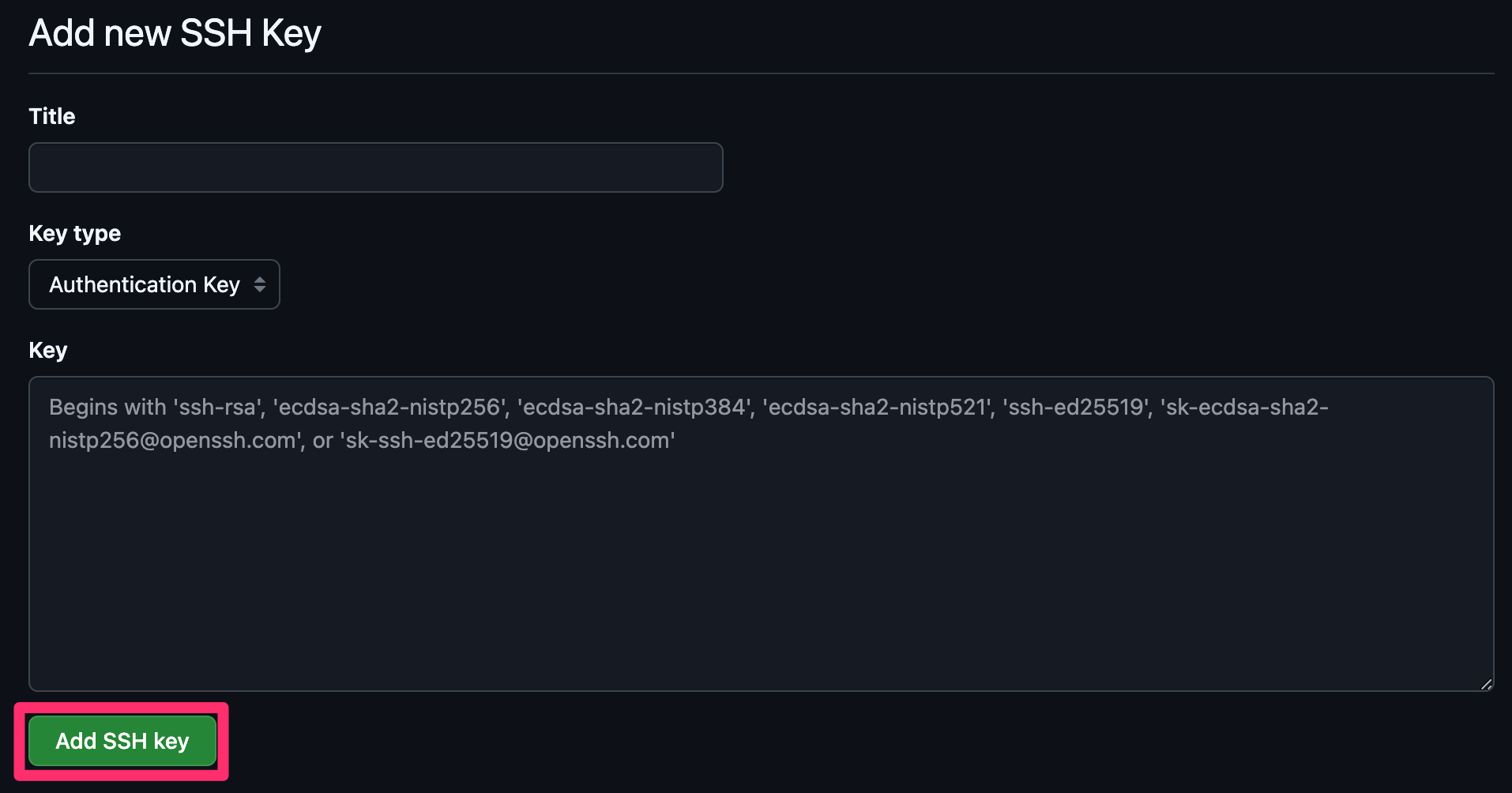Click the textarea resize handle
The image size is (1512, 793).
pyautogui.click(x=1488, y=684)
